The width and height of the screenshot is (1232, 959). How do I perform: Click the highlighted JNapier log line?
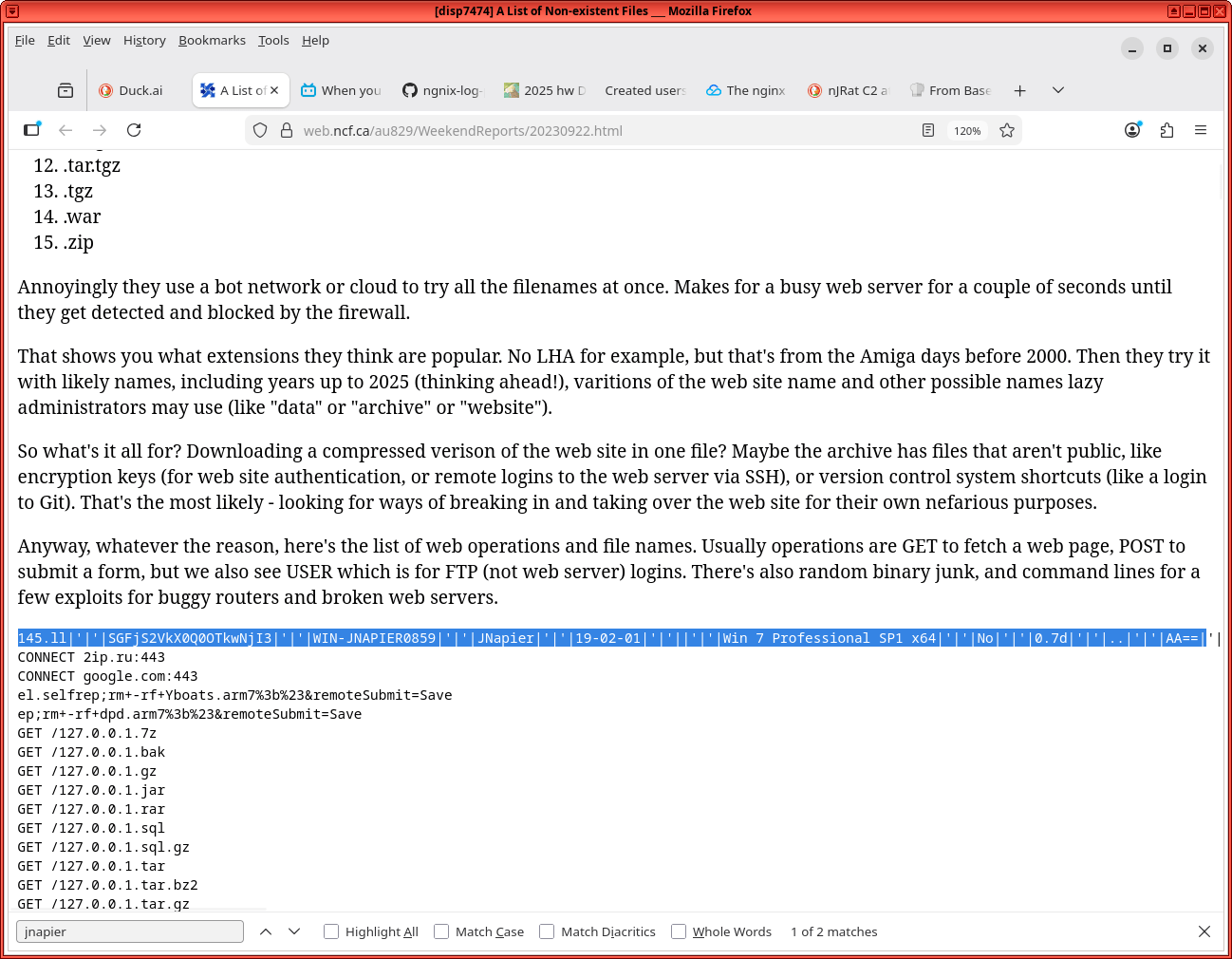tap(611, 638)
